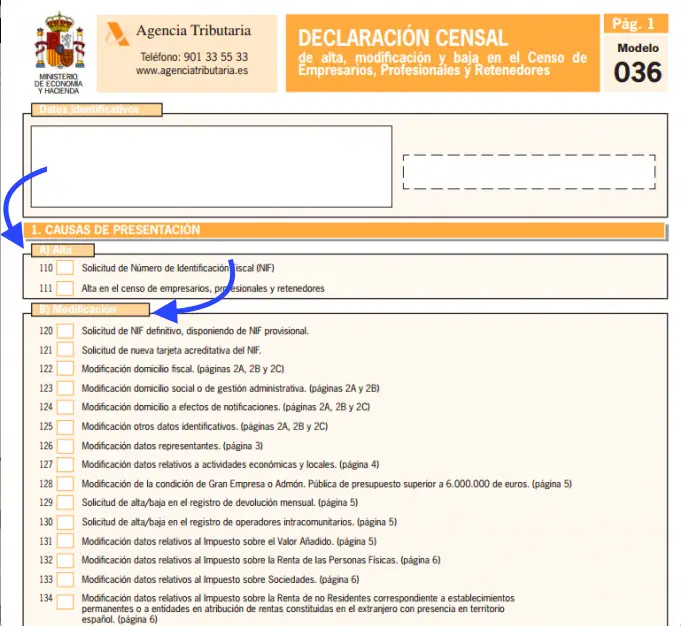The width and height of the screenshot is (681, 626).
Task: Select box 130 operadores intracomunitarios
Action: pyautogui.click(x=65, y=522)
